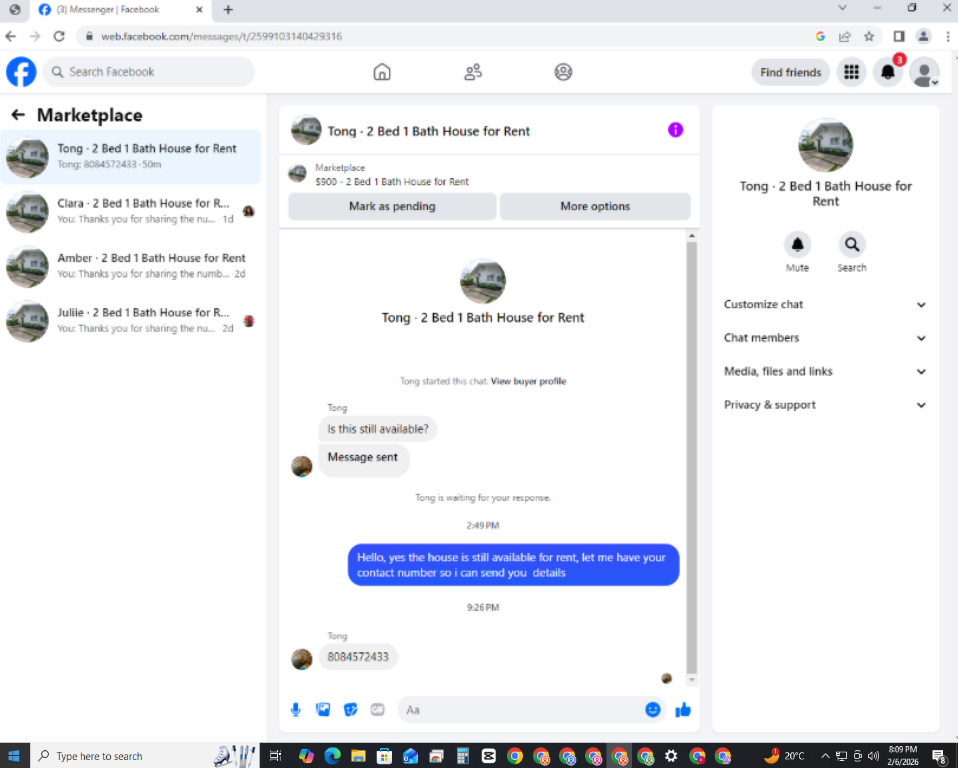This screenshot has width=958, height=768.
Task: Expand the Chat members section
Action: 825,338
